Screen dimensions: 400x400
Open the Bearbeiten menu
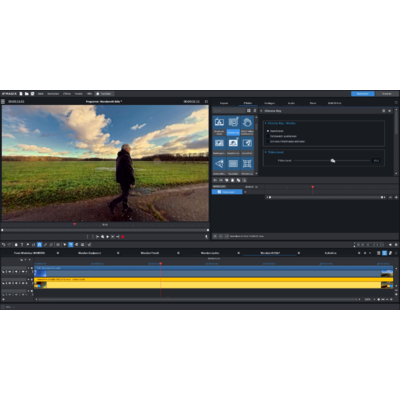pyautogui.click(x=53, y=94)
